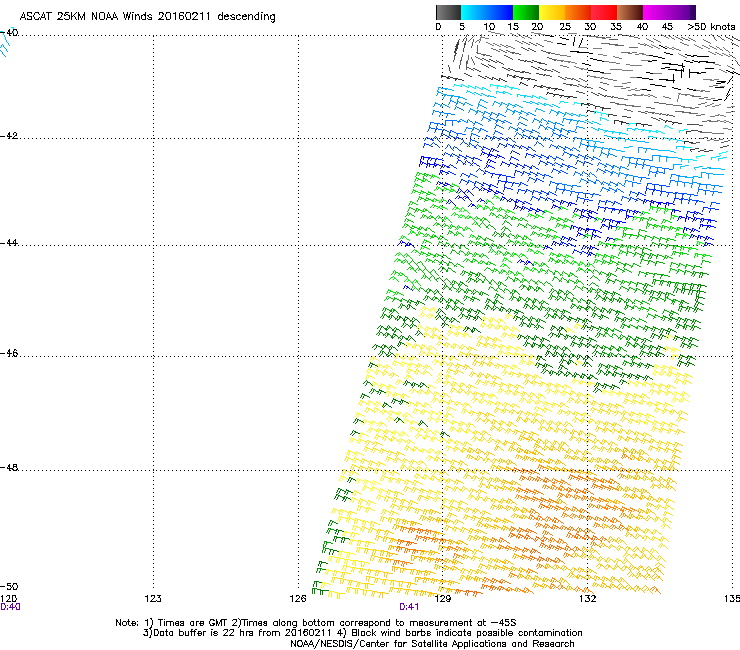Click the latitude label '-46'
This screenshot has width=740, height=650.
click(x=9, y=354)
